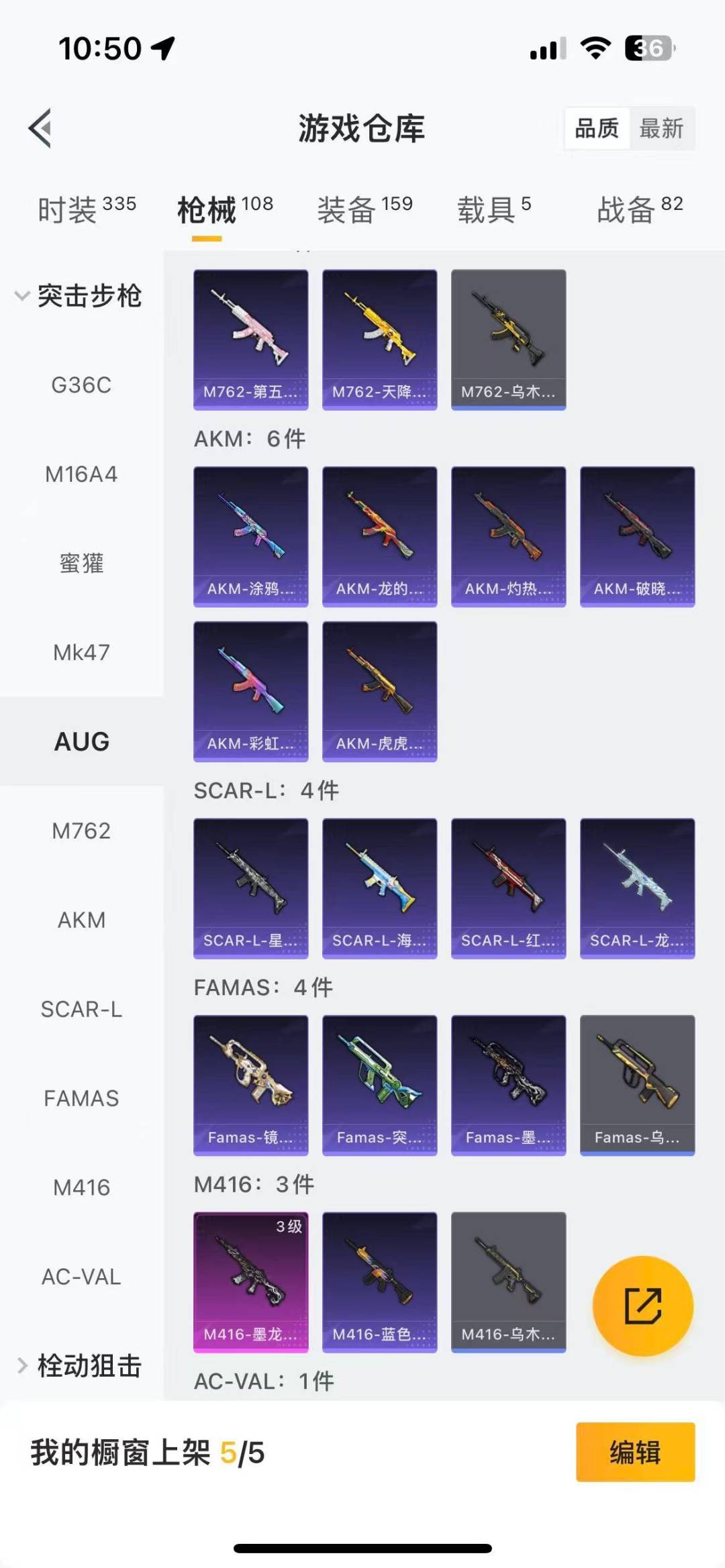
Task: Tap the yellow share floating button
Action: [x=642, y=1306]
